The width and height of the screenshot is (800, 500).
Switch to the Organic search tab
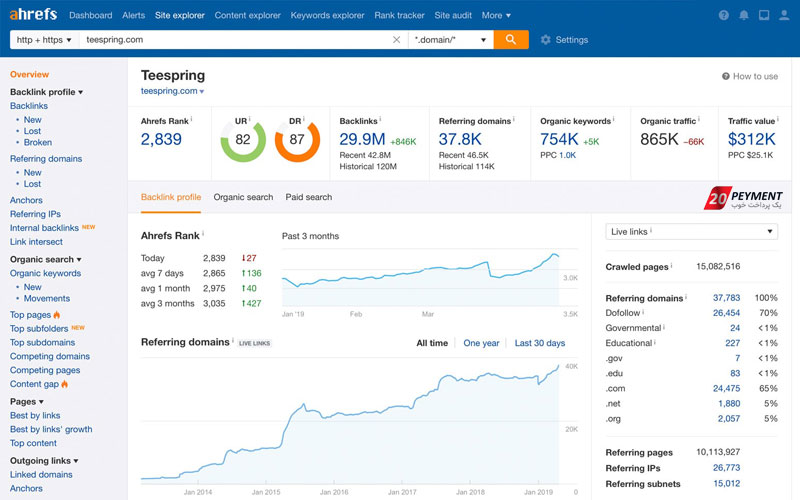pyautogui.click(x=243, y=197)
